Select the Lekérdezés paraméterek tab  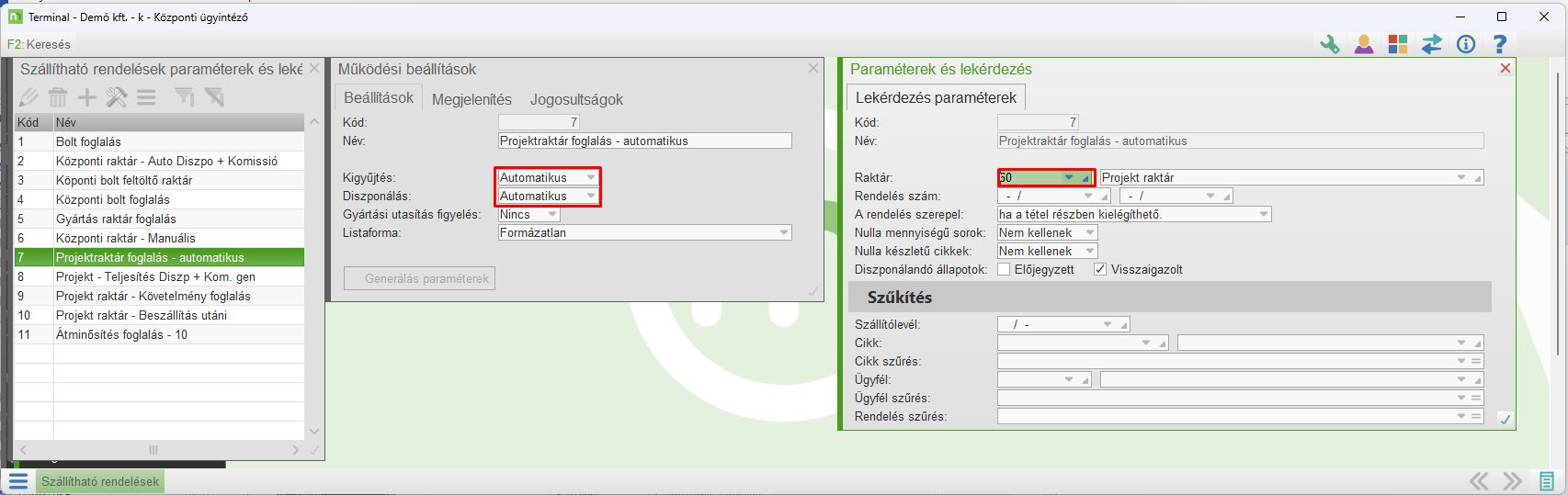(x=936, y=97)
